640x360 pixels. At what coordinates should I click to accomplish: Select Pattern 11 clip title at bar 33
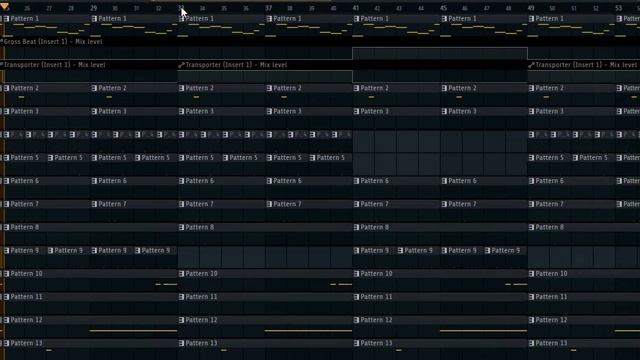click(201, 297)
